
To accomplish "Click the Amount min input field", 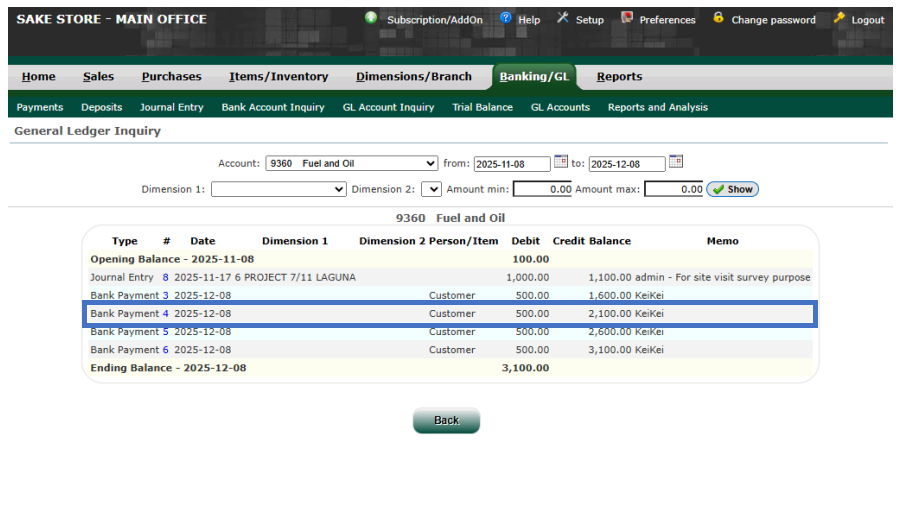I will [x=543, y=189].
